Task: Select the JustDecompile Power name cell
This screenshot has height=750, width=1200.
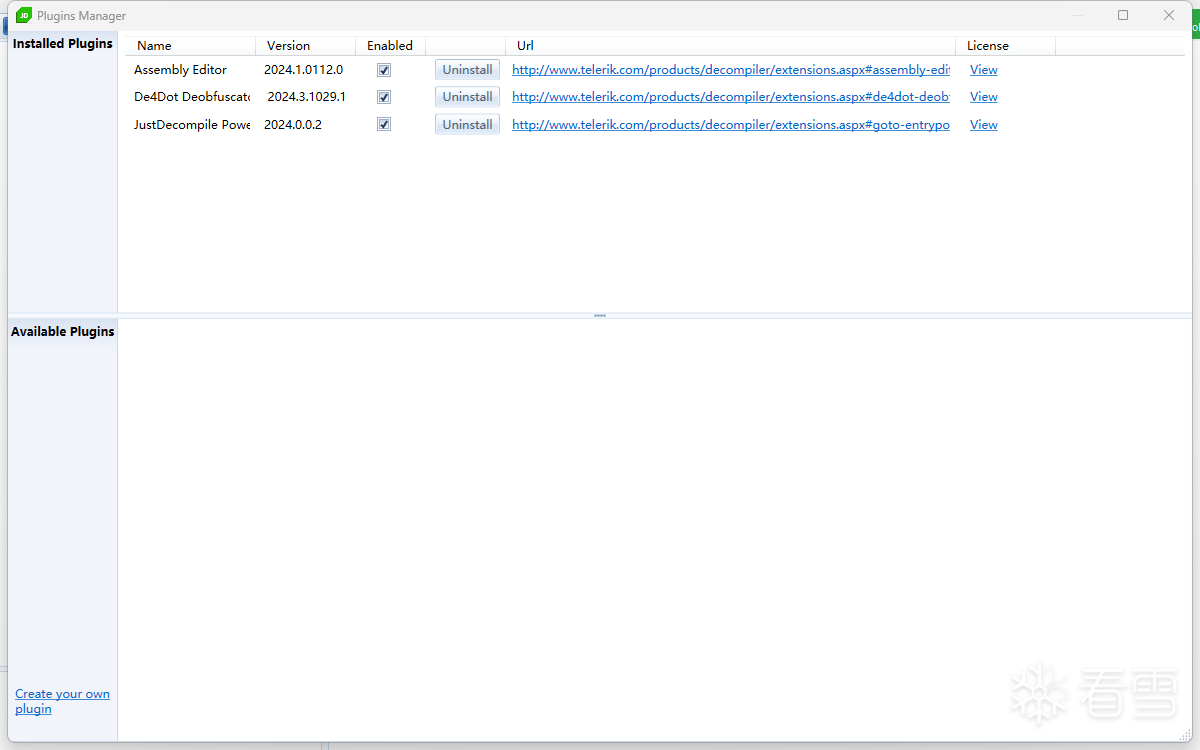Action: pyautogui.click(x=192, y=125)
